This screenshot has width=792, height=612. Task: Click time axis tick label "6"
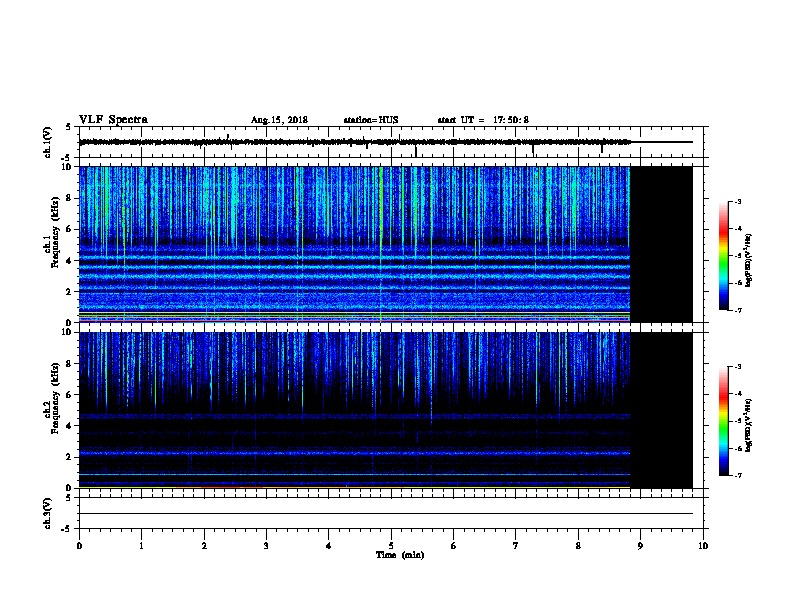point(454,546)
